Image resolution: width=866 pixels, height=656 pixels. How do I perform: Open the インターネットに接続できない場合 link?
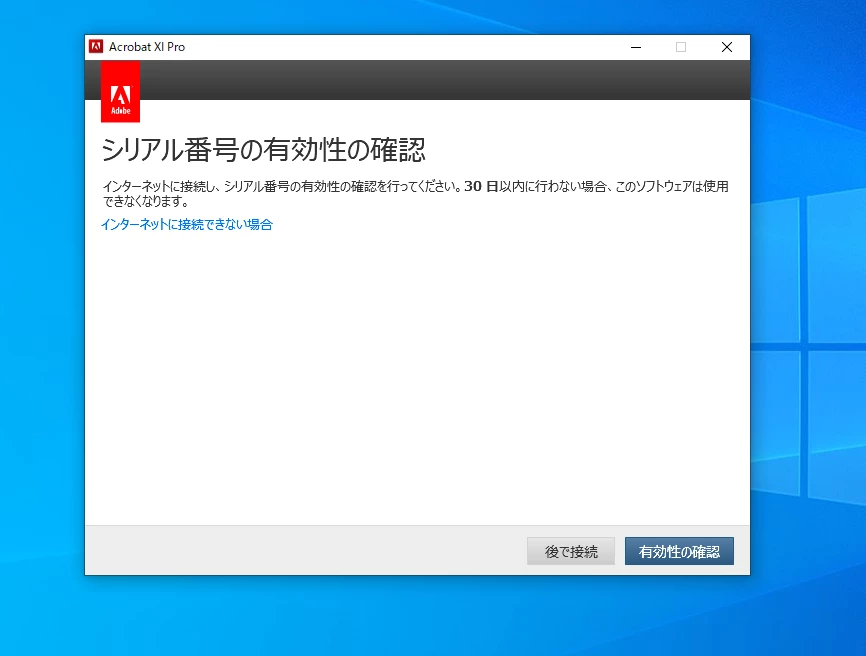187,224
